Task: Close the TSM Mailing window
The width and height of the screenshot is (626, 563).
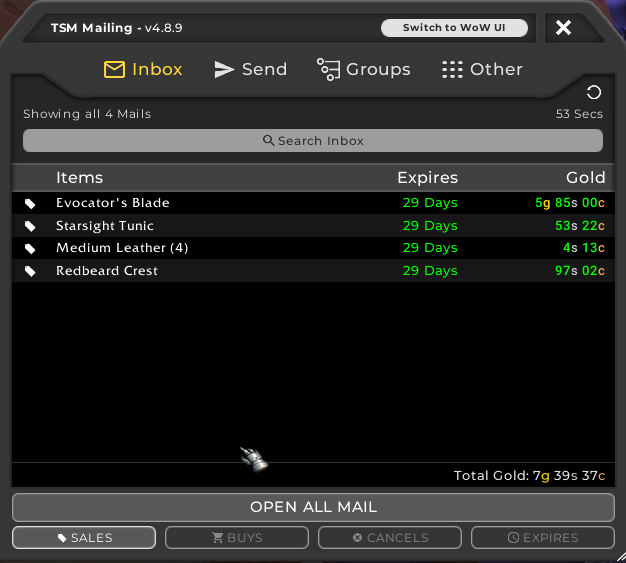Action: tap(563, 28)
